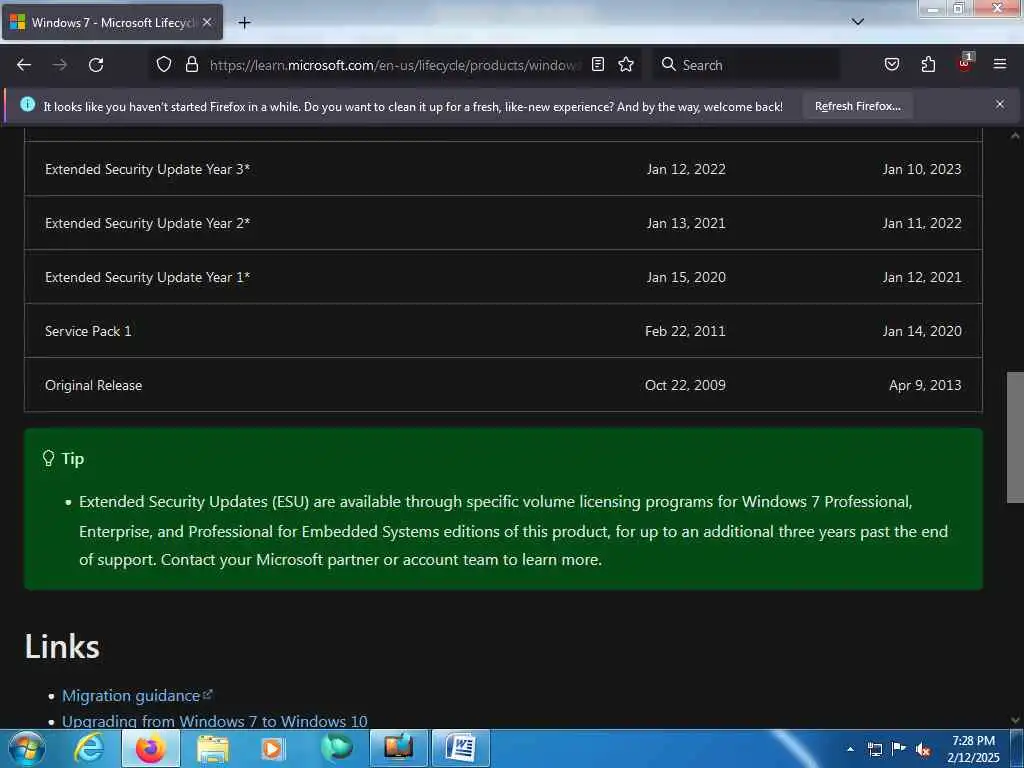The height and width of the screenshot is (768, 1024).
Task: Select the Extended Security Update Year 1* cell
Action: [148, 278]
